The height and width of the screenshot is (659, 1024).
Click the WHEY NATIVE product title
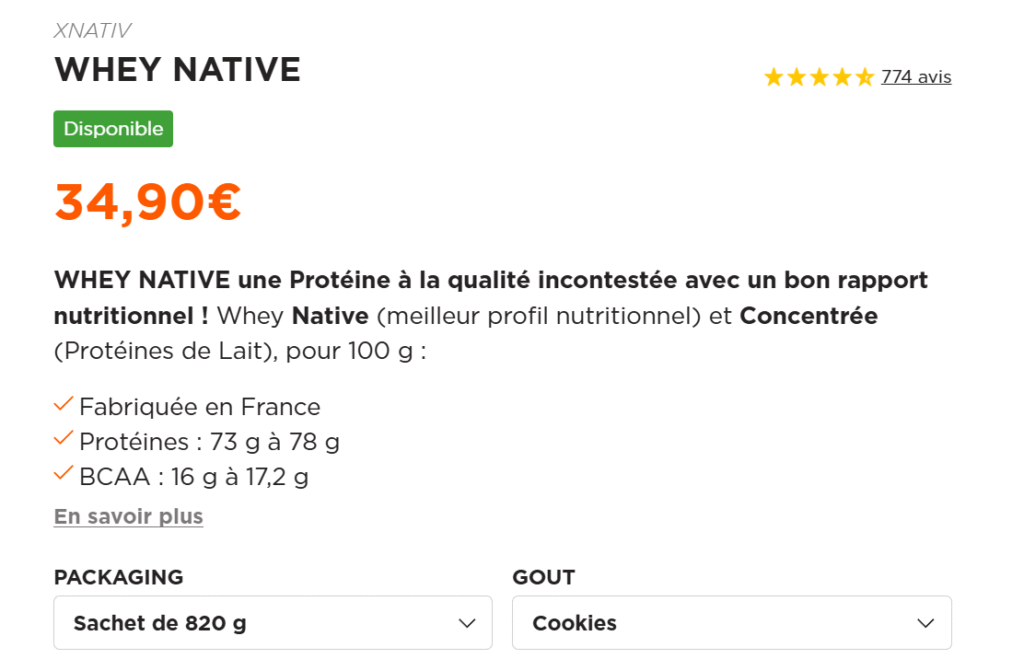click(176, 69)
